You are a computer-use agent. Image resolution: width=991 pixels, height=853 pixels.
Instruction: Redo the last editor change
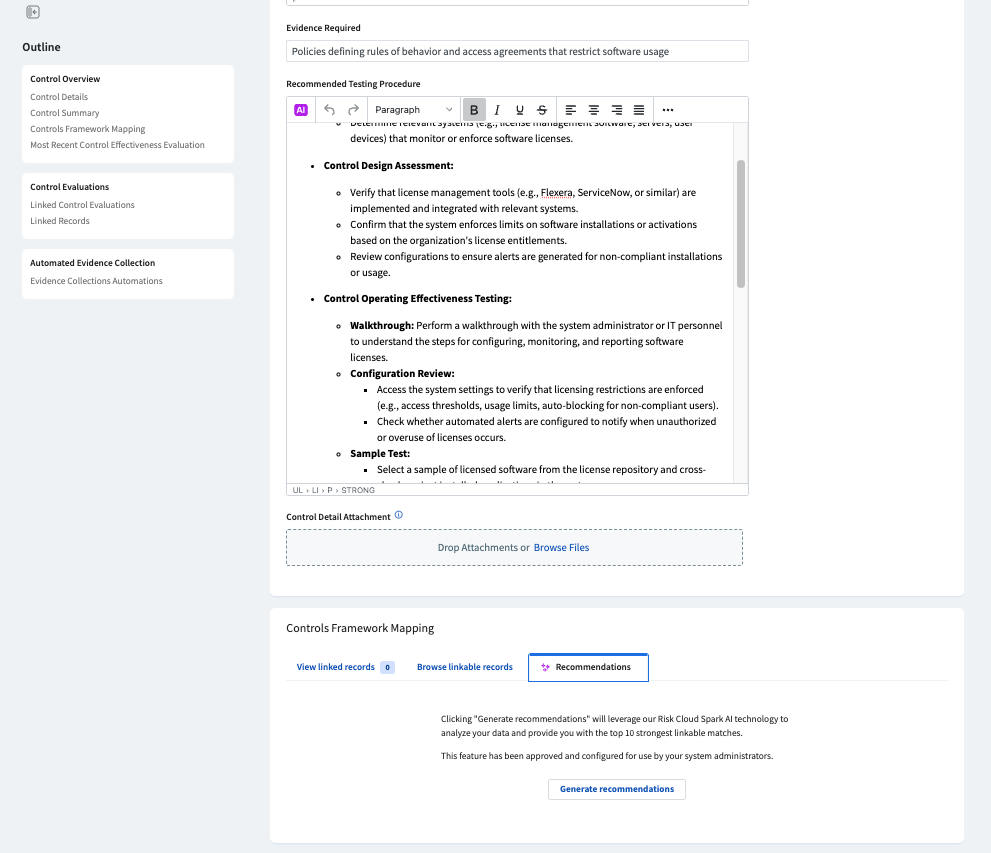tap(353, 110)
